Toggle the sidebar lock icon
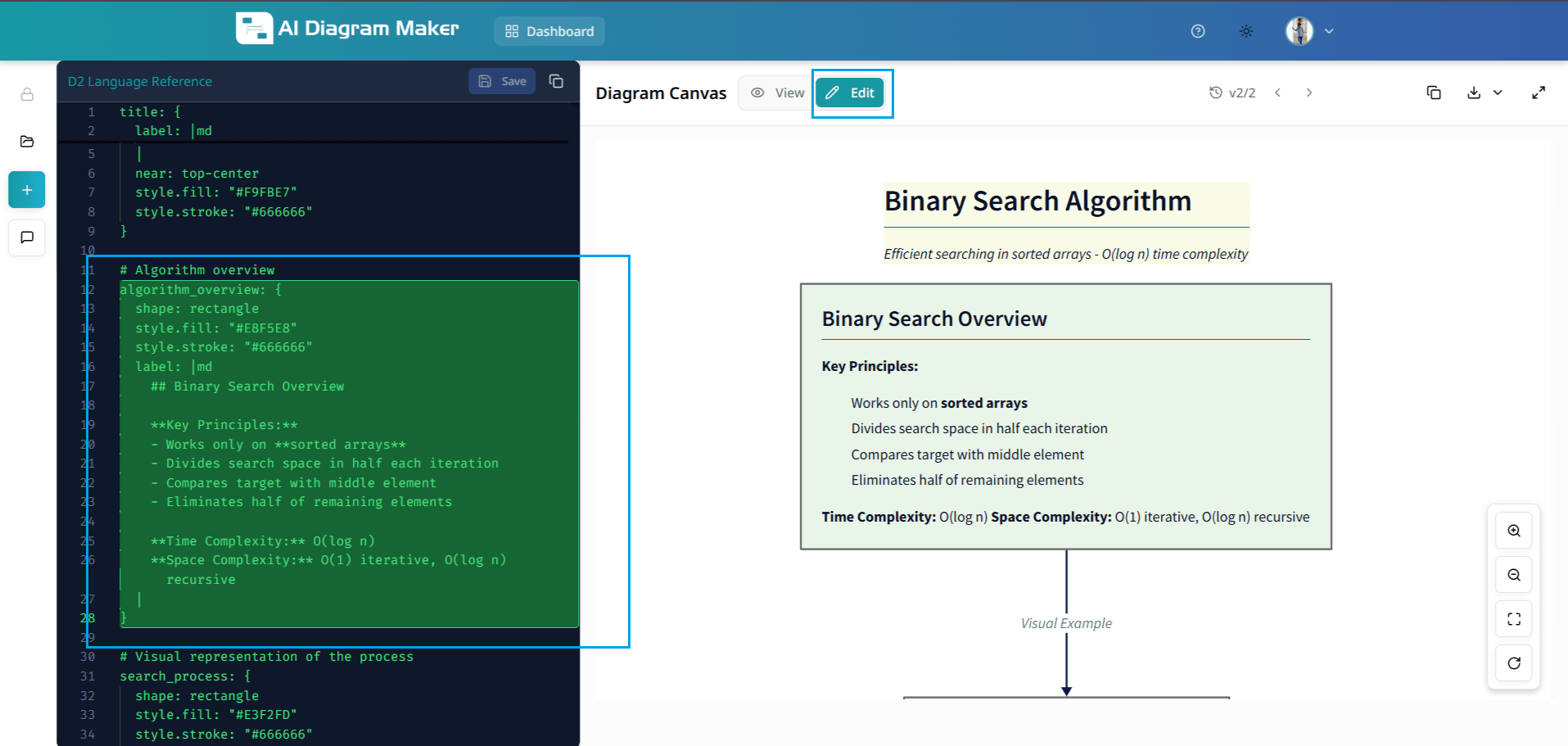The image size is (1568, 746). [26, 94]
